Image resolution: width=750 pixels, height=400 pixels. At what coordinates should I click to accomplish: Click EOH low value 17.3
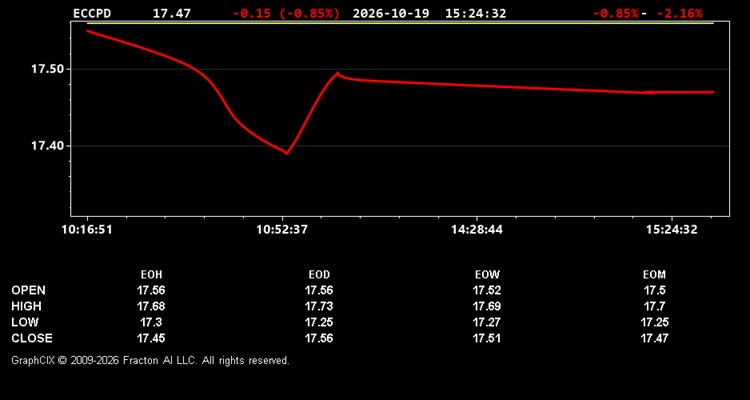pos(151,322)
